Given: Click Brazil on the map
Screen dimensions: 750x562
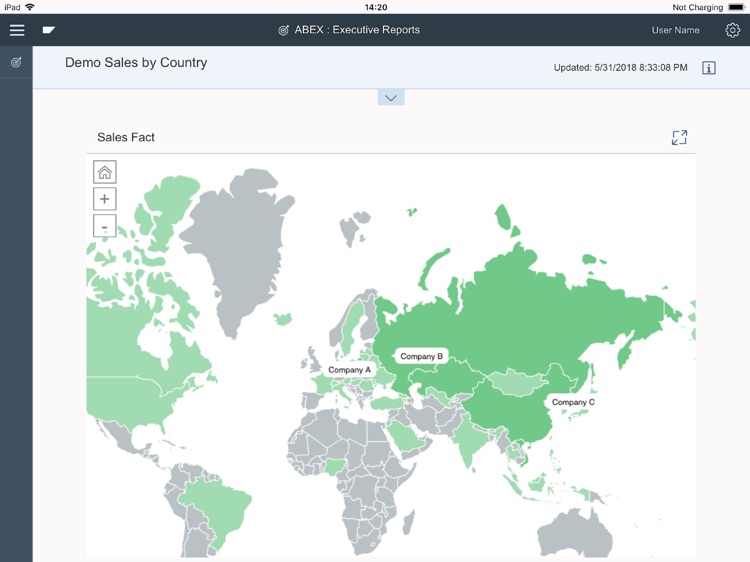Looking at the screenshot, I should 218,507.
